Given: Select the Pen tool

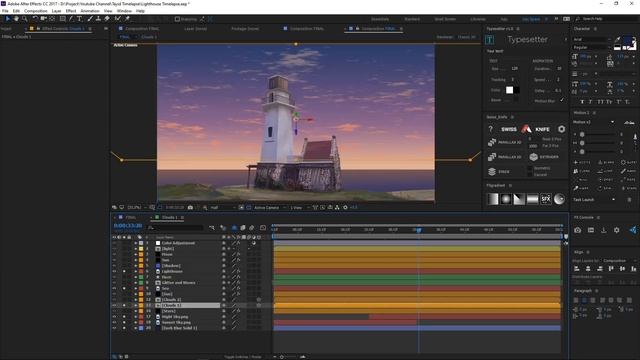Looking at the screenshot, I should [x=71, y=19].
